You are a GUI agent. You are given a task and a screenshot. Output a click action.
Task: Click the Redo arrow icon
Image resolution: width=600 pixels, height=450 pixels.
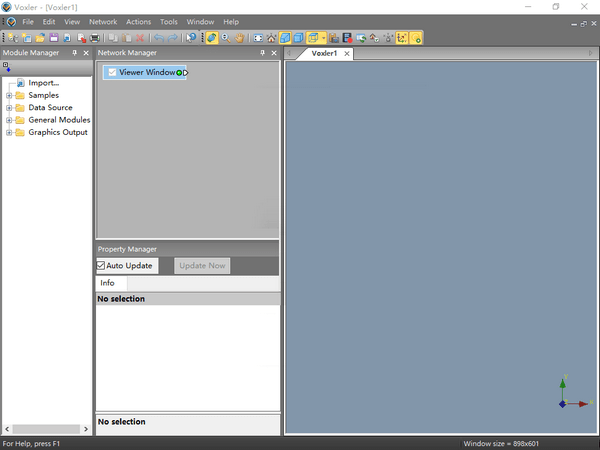(x=173, y=38)
